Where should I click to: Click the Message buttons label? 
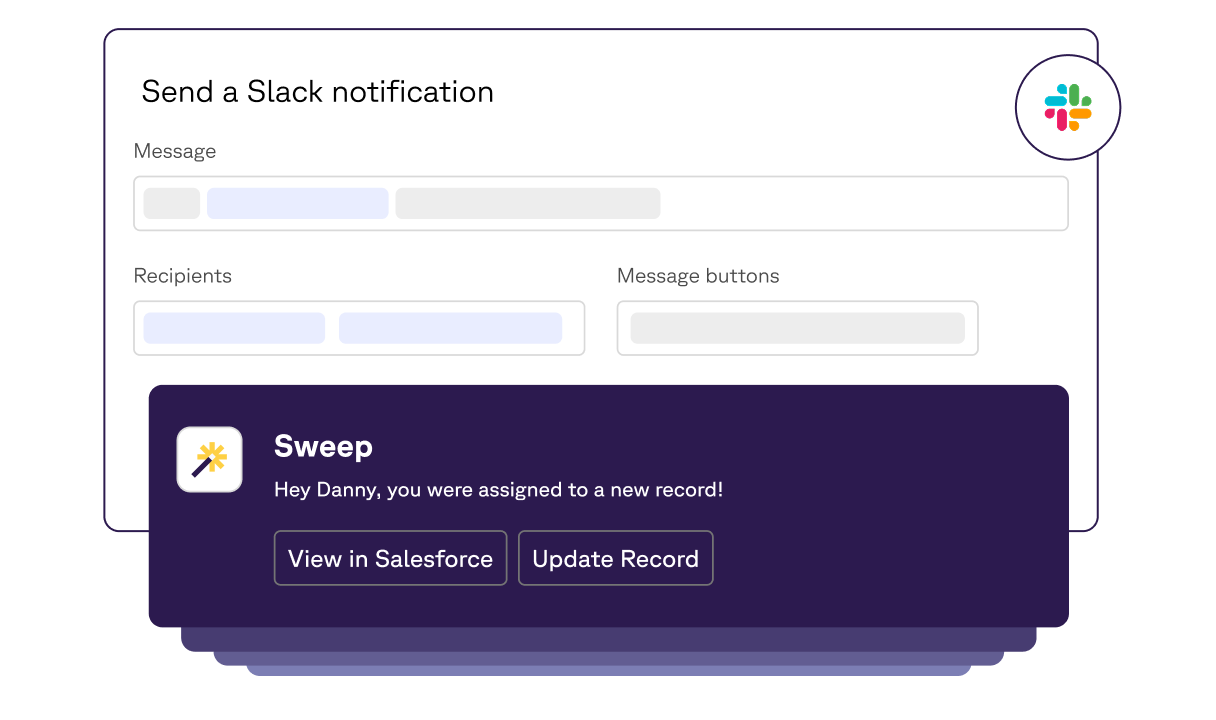pos(698,276)
